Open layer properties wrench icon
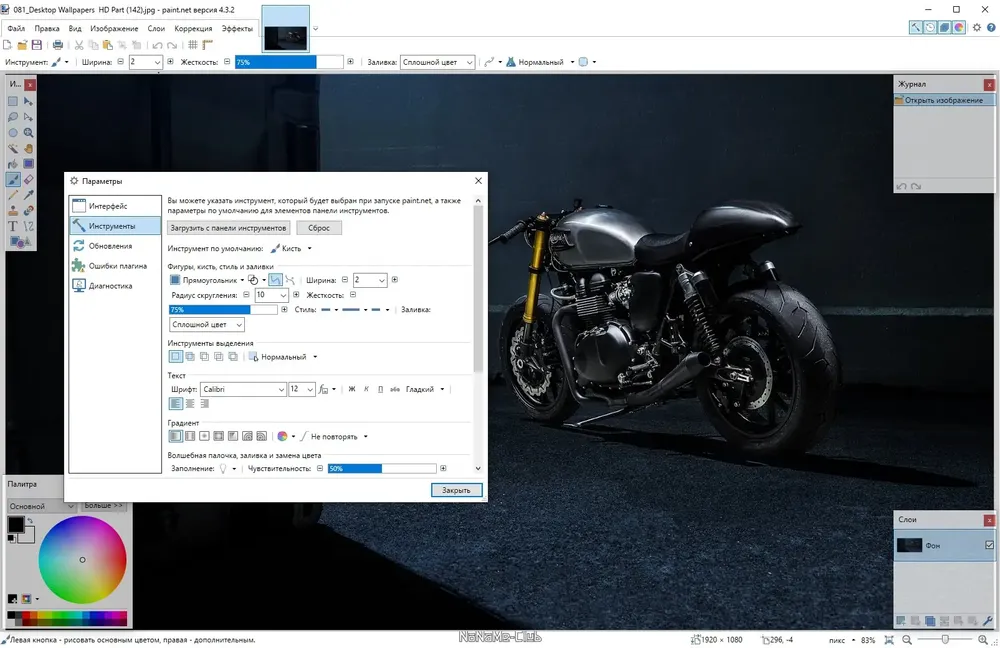The image size is (1000, 648). pyautogui.click(x=988, y=620)
